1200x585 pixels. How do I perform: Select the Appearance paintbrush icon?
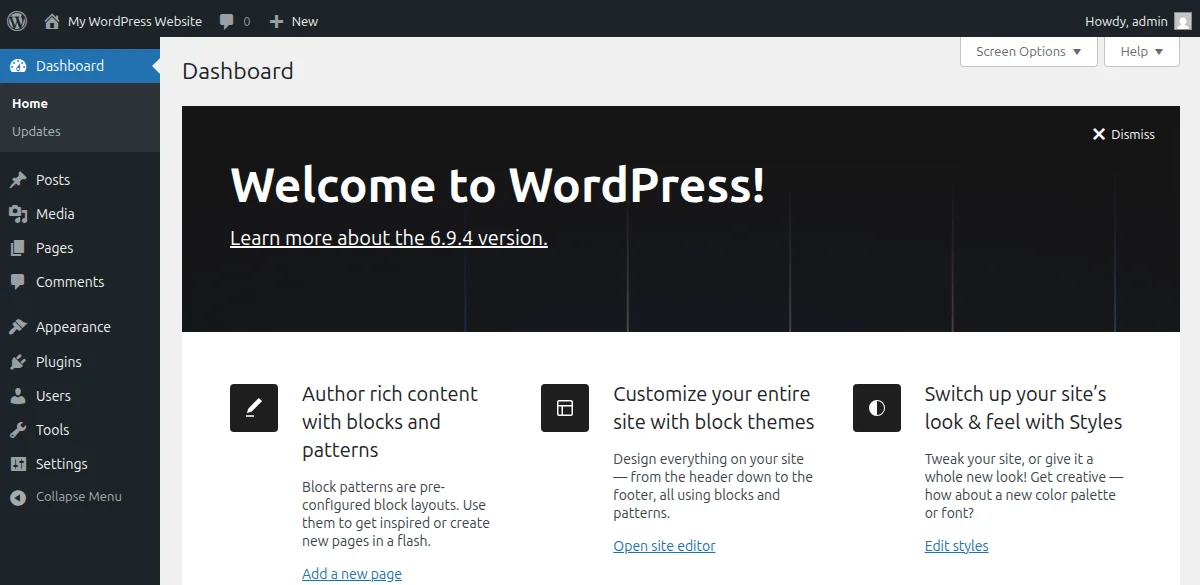pyautogui.click(x=18, y=327)
